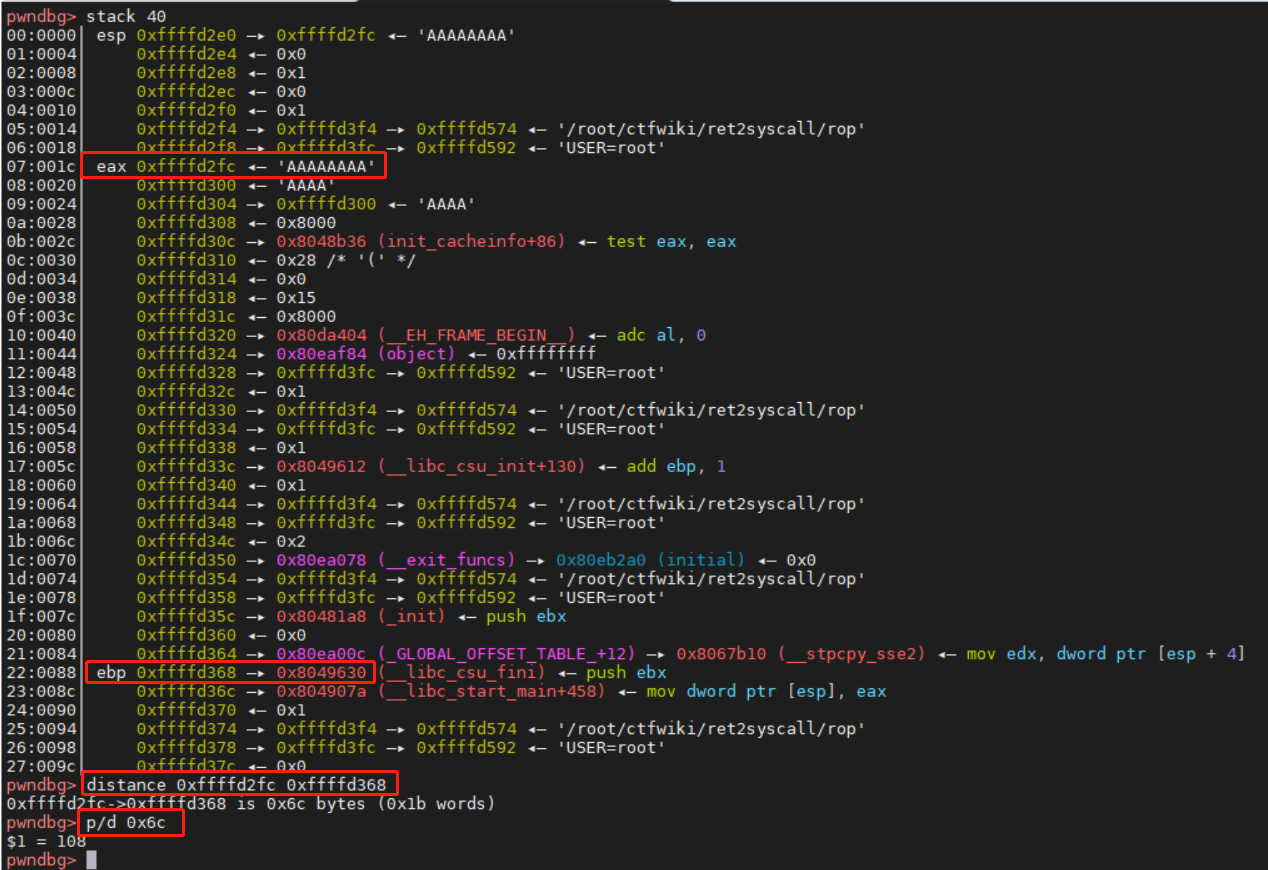This screenshot has height=870, width=1268.
Task: Select the 'AAAAAAAA' string on the esp row
Action: click(x=466, y=35)
